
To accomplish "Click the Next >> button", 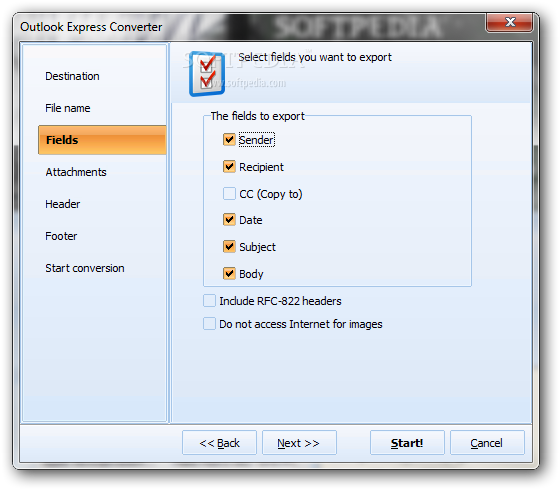I will click(299, 443).
